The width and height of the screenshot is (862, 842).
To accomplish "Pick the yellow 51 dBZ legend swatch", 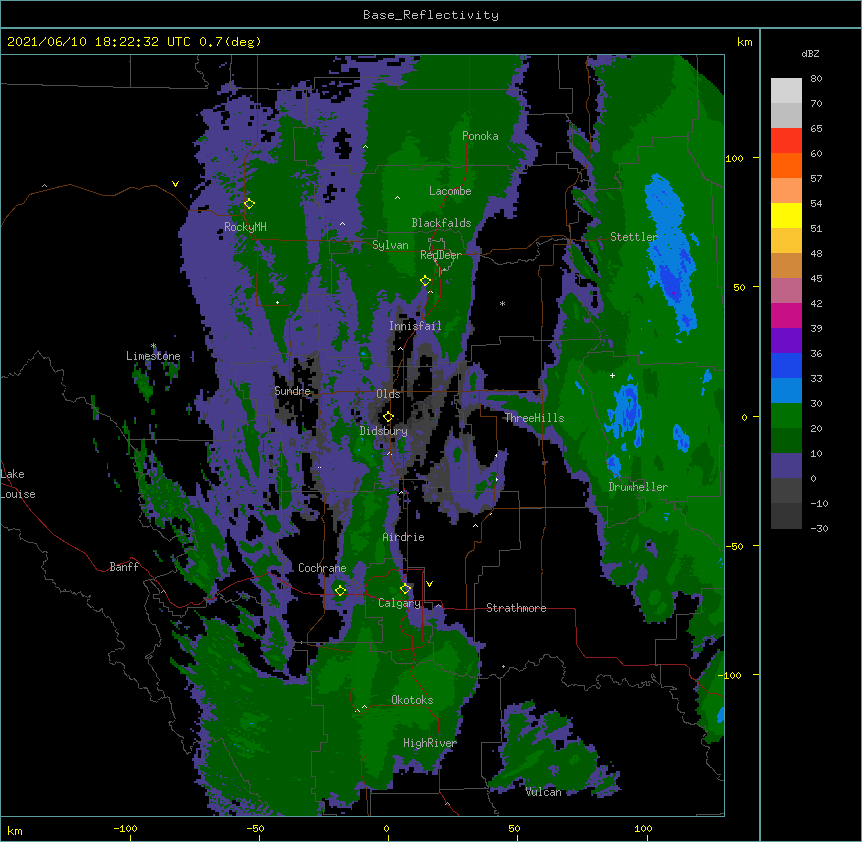I will point(786,215).
